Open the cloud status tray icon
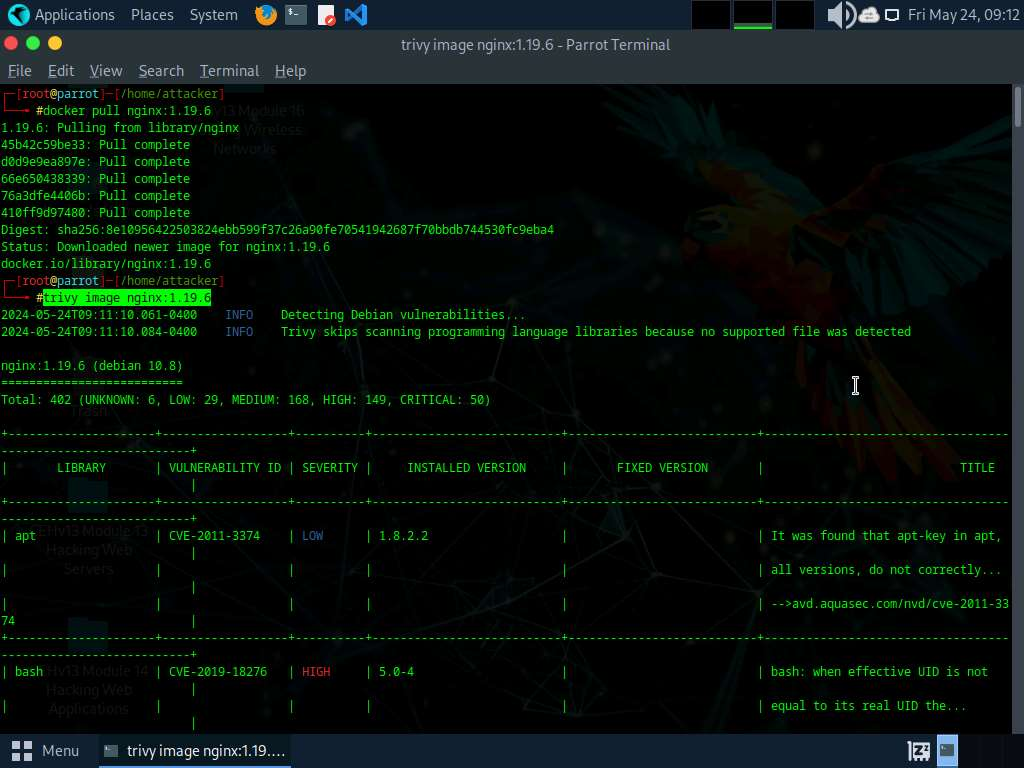The image size is (1024, 768). pos(868,15)
